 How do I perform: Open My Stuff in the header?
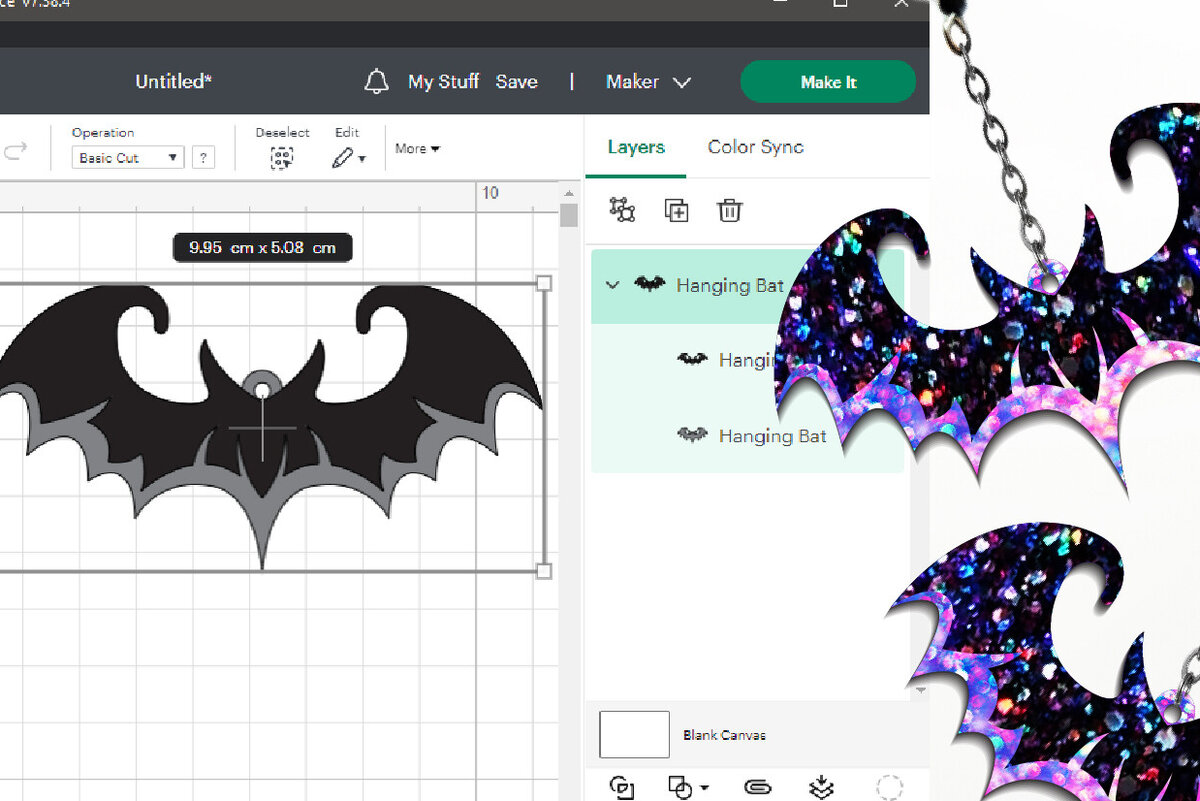[443, 82]
